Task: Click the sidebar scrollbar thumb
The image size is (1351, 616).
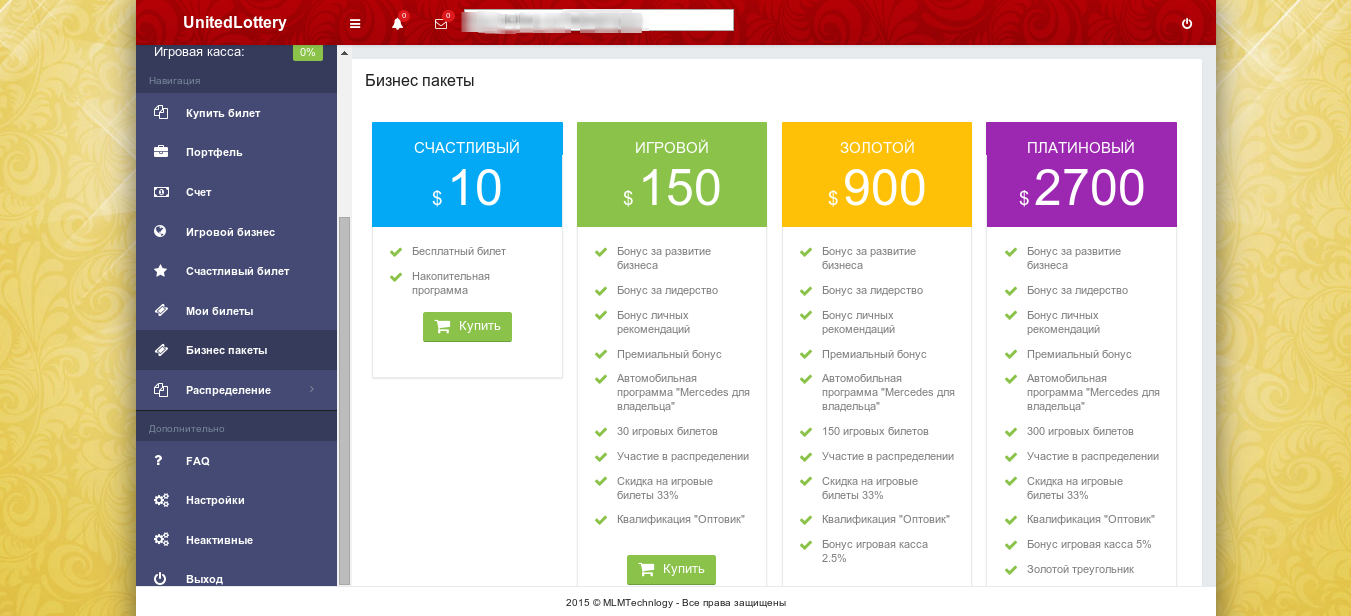Action: pyautogui.click(x=344, y=400)
